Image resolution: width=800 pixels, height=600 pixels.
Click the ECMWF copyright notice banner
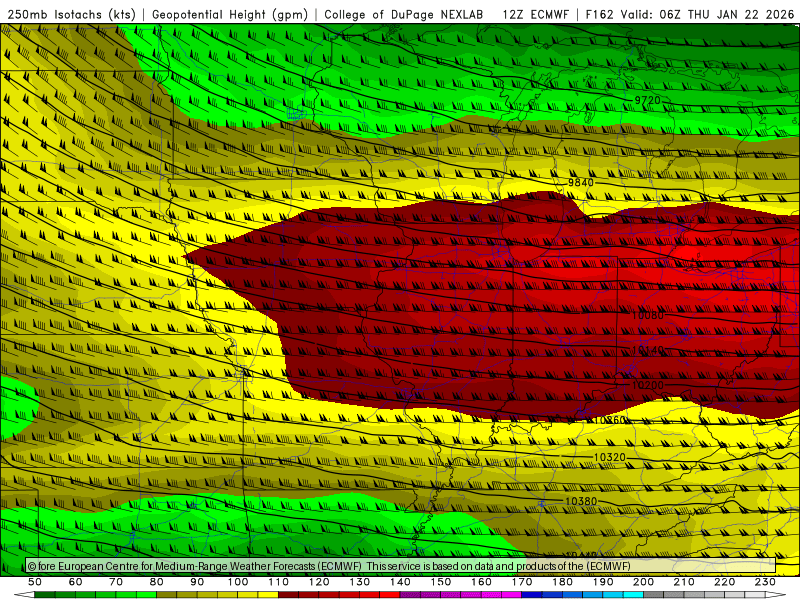401,566
